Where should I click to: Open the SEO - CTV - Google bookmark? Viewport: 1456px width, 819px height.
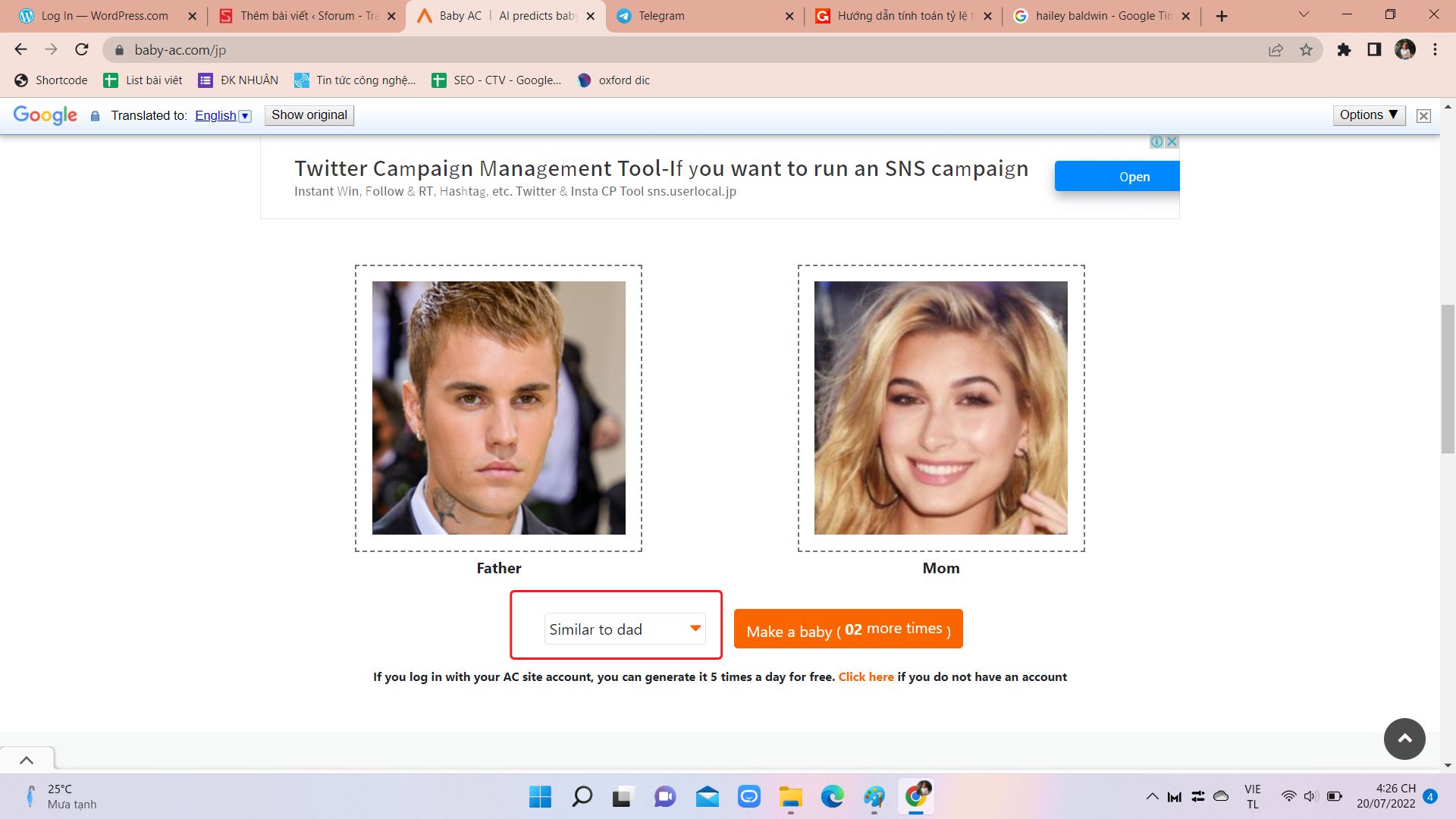[x=496, y=80]
